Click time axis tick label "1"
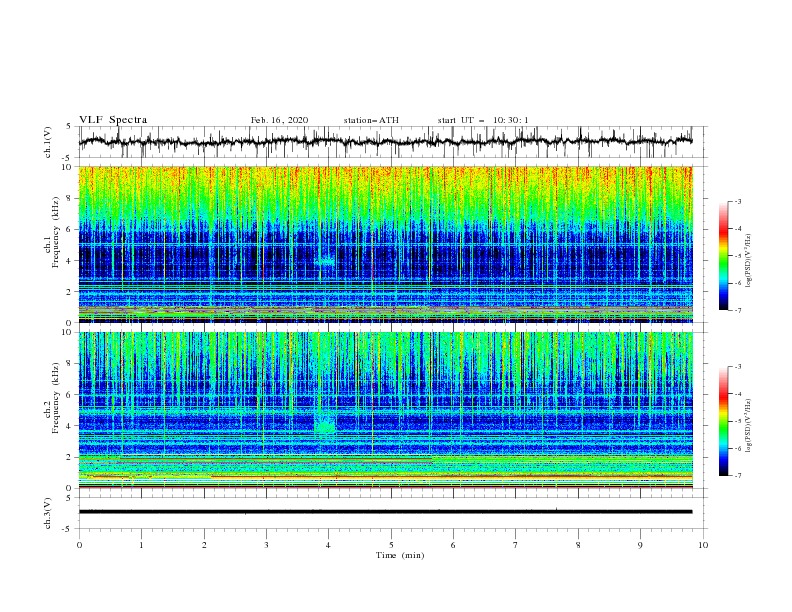This screenshot has width=792, height=612. (141, 545)
